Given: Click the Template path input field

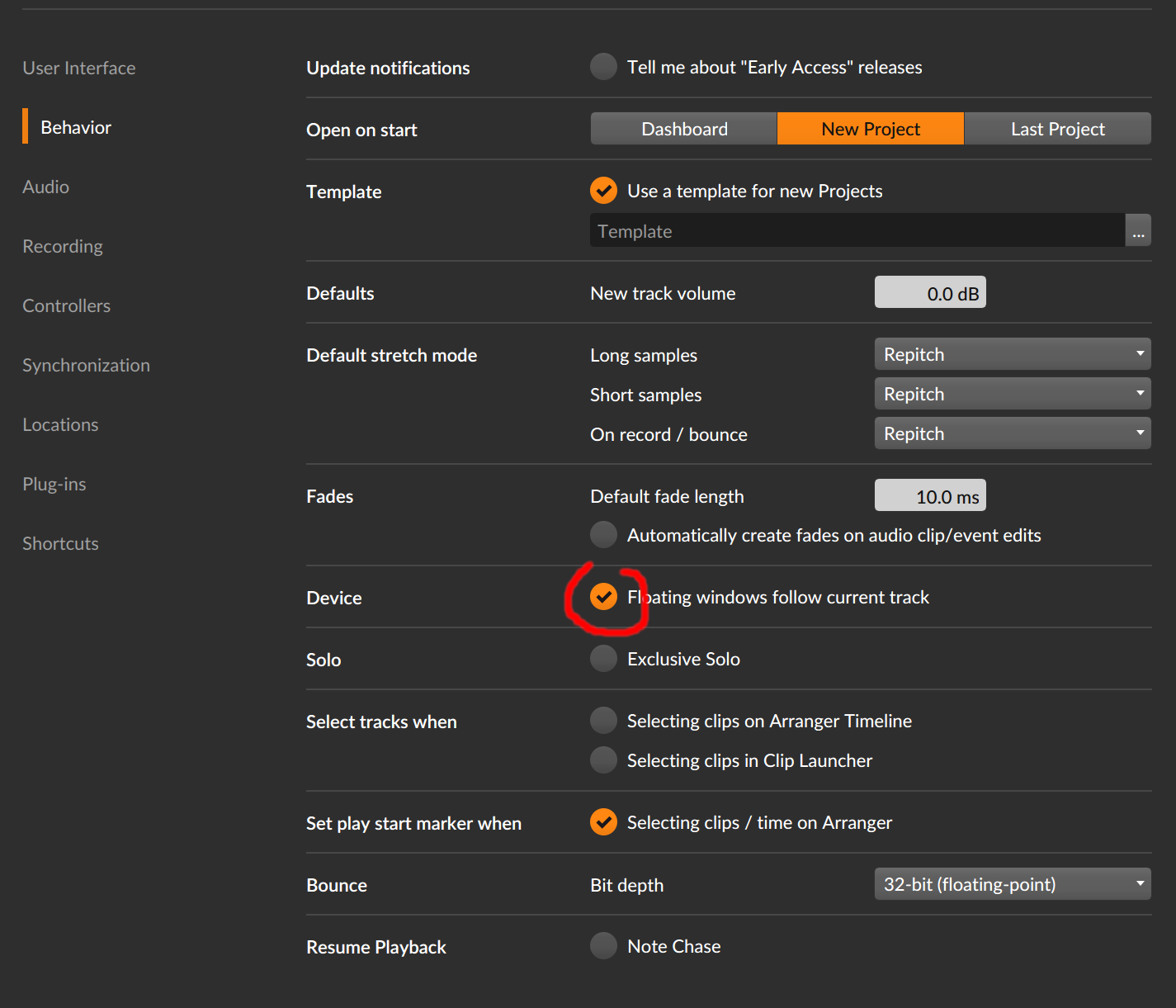Looking at the screenshot, I should point(857,230).
